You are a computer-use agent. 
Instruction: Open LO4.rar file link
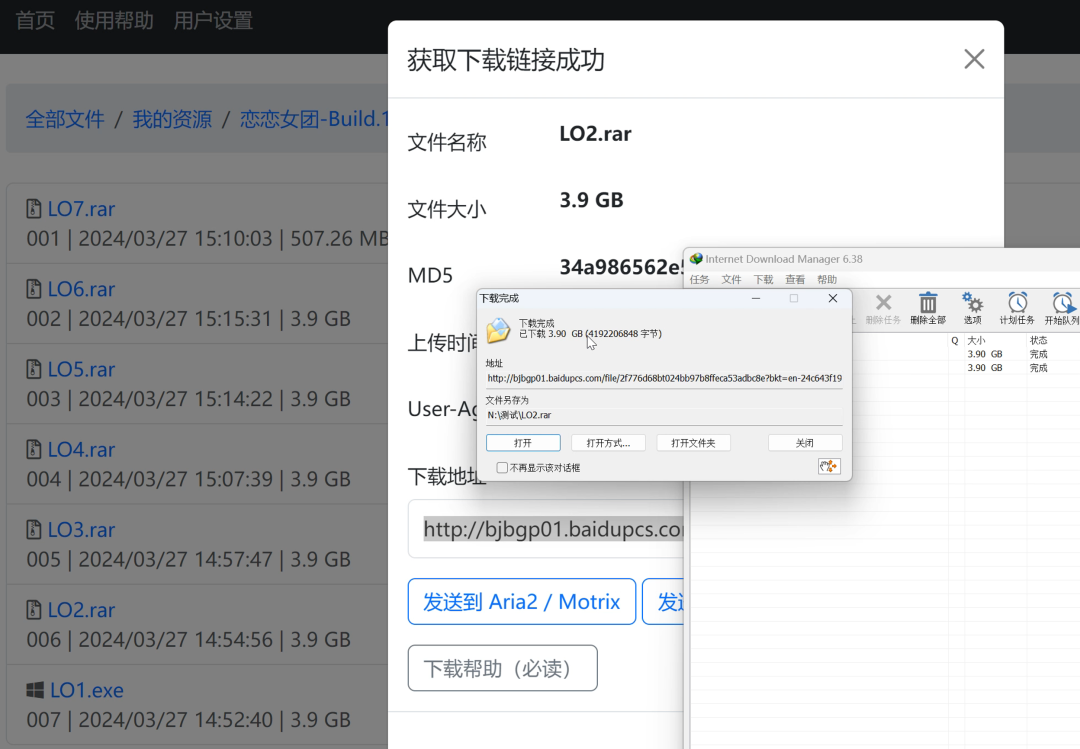click(81, 450)
